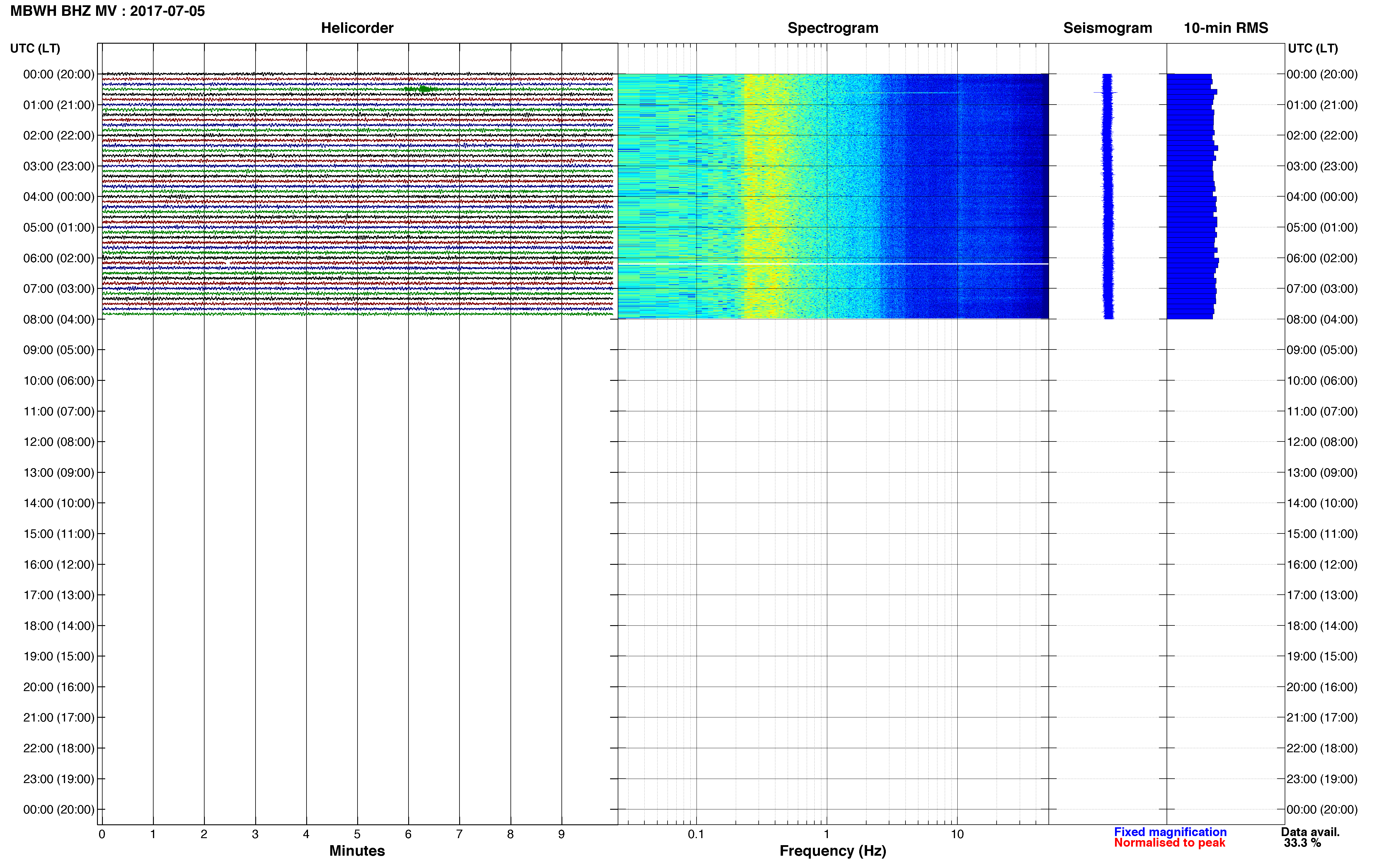This screenshot has height=868, width=1389.
Task: Click the 10-min RMS column heading
Action: [x=1226, y=28]
